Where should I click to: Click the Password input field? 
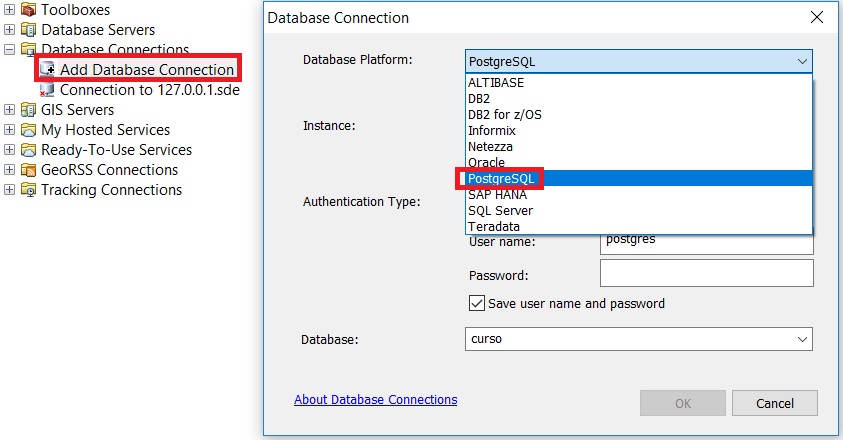tap(706, 273)
